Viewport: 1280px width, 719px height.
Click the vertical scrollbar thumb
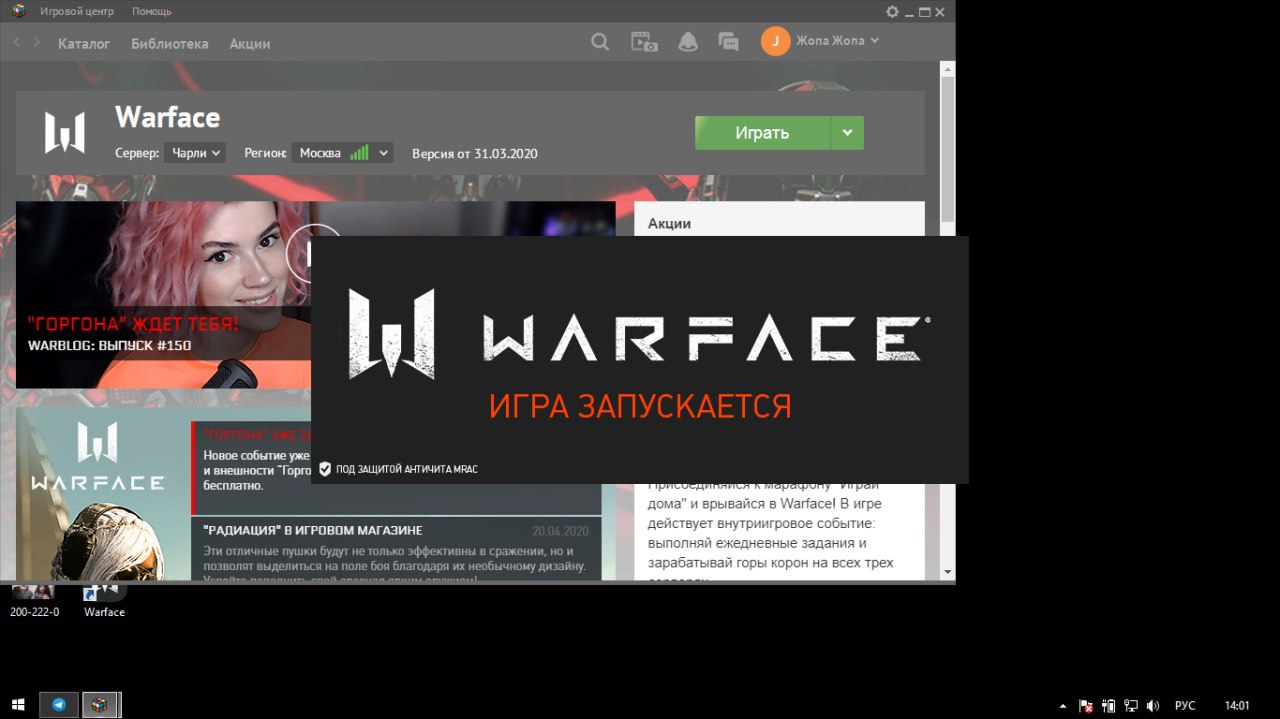tap(948, 148)
